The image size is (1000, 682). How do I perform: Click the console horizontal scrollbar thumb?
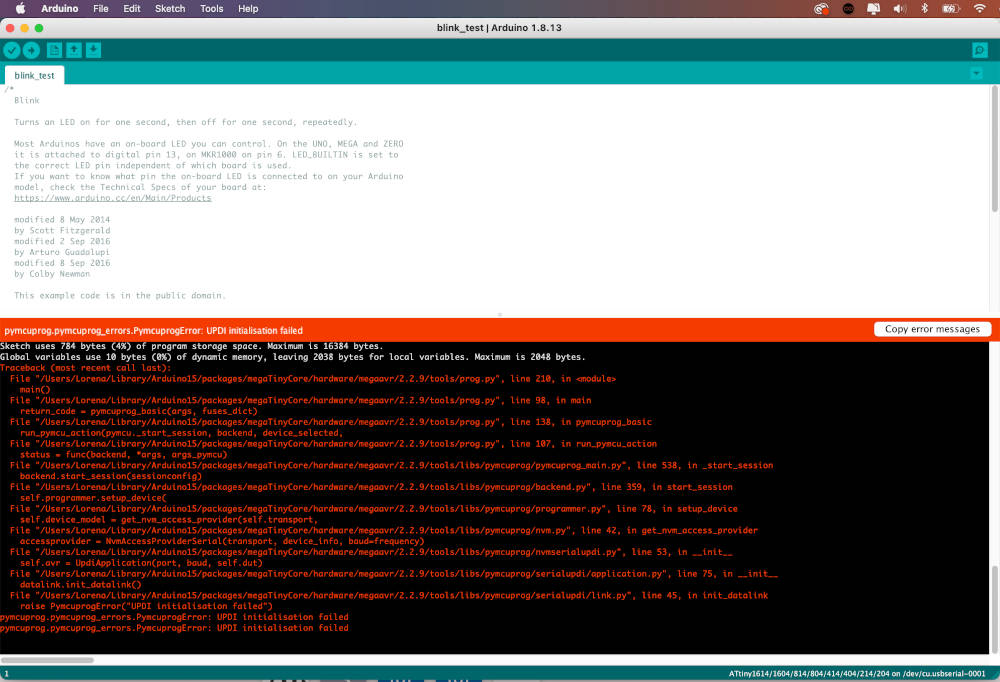(47, 660)
